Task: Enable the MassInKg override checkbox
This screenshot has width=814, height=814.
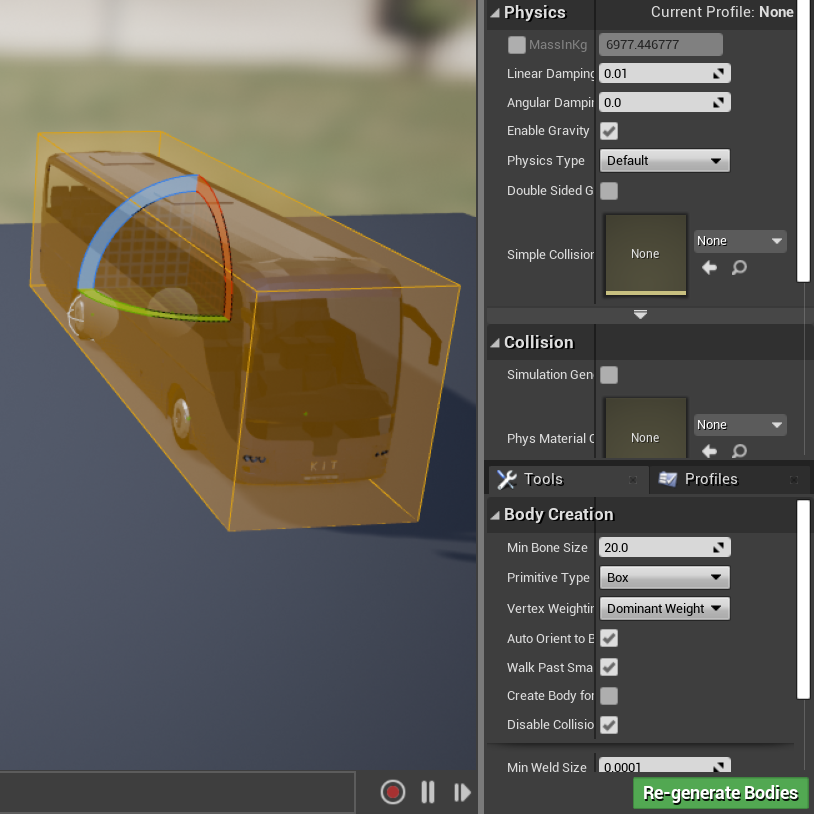Action: 517,45
